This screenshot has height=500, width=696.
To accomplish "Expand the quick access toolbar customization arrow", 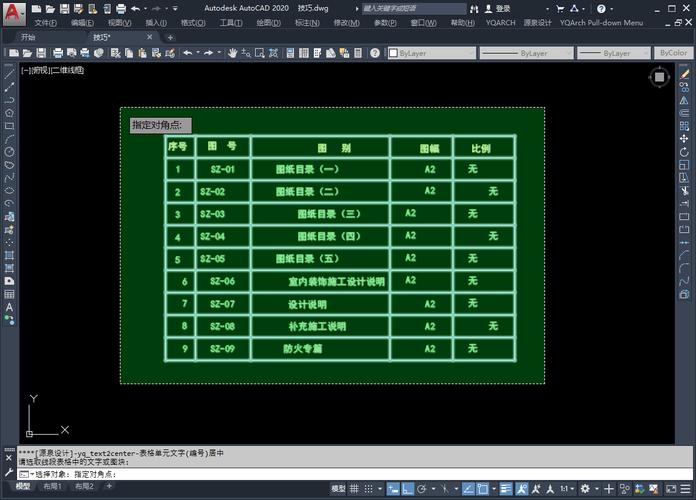I will point(175,8).
